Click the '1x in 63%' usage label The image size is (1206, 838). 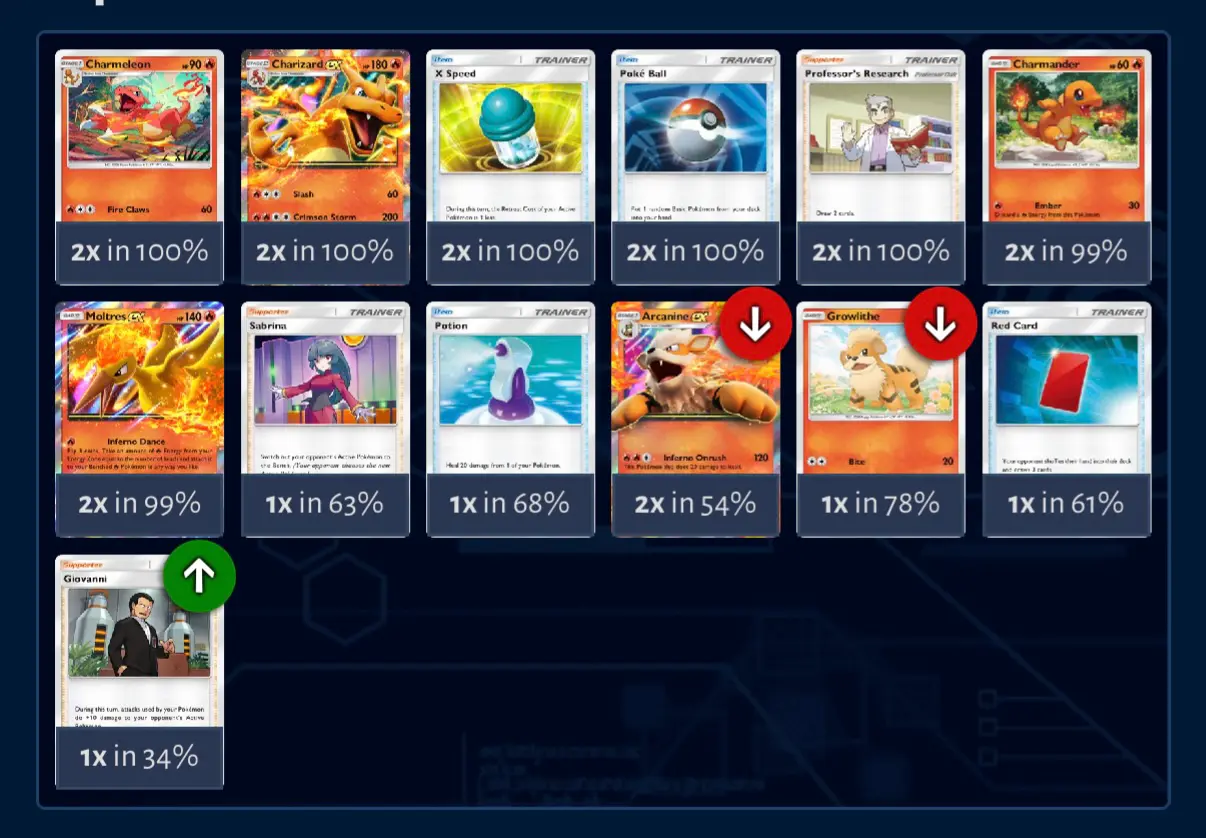click(x=325, y=504)
